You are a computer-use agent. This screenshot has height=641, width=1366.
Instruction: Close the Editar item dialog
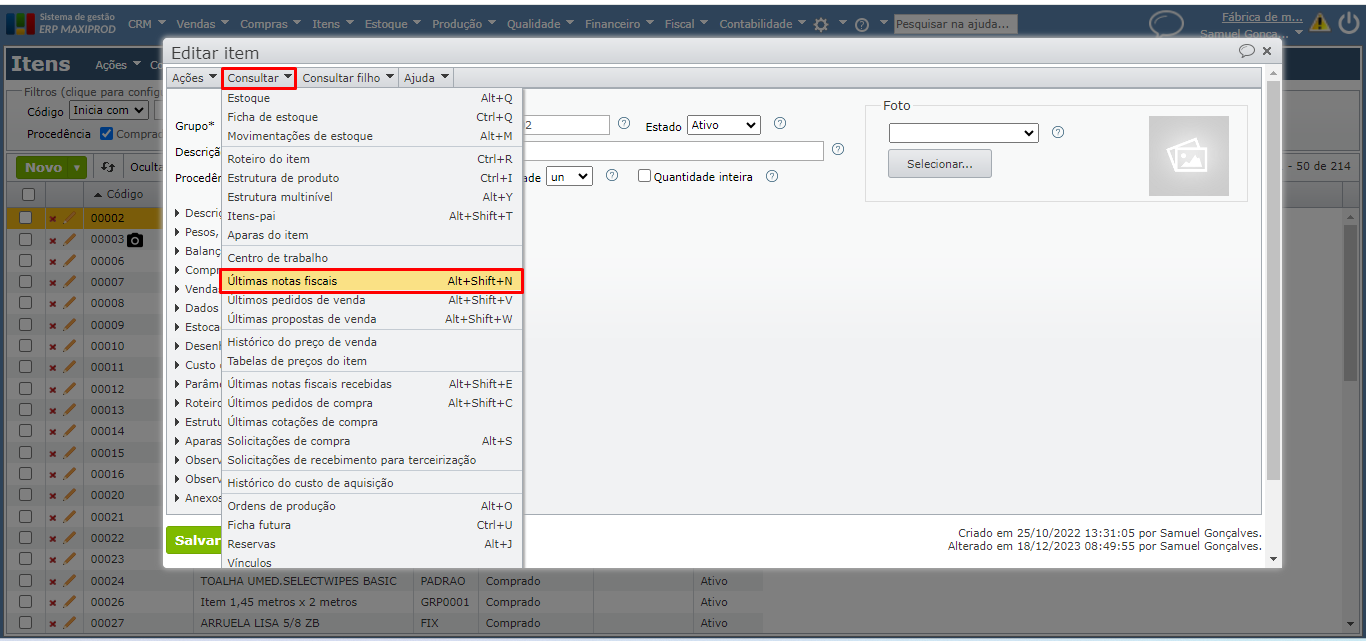(x=1267, y=50)
